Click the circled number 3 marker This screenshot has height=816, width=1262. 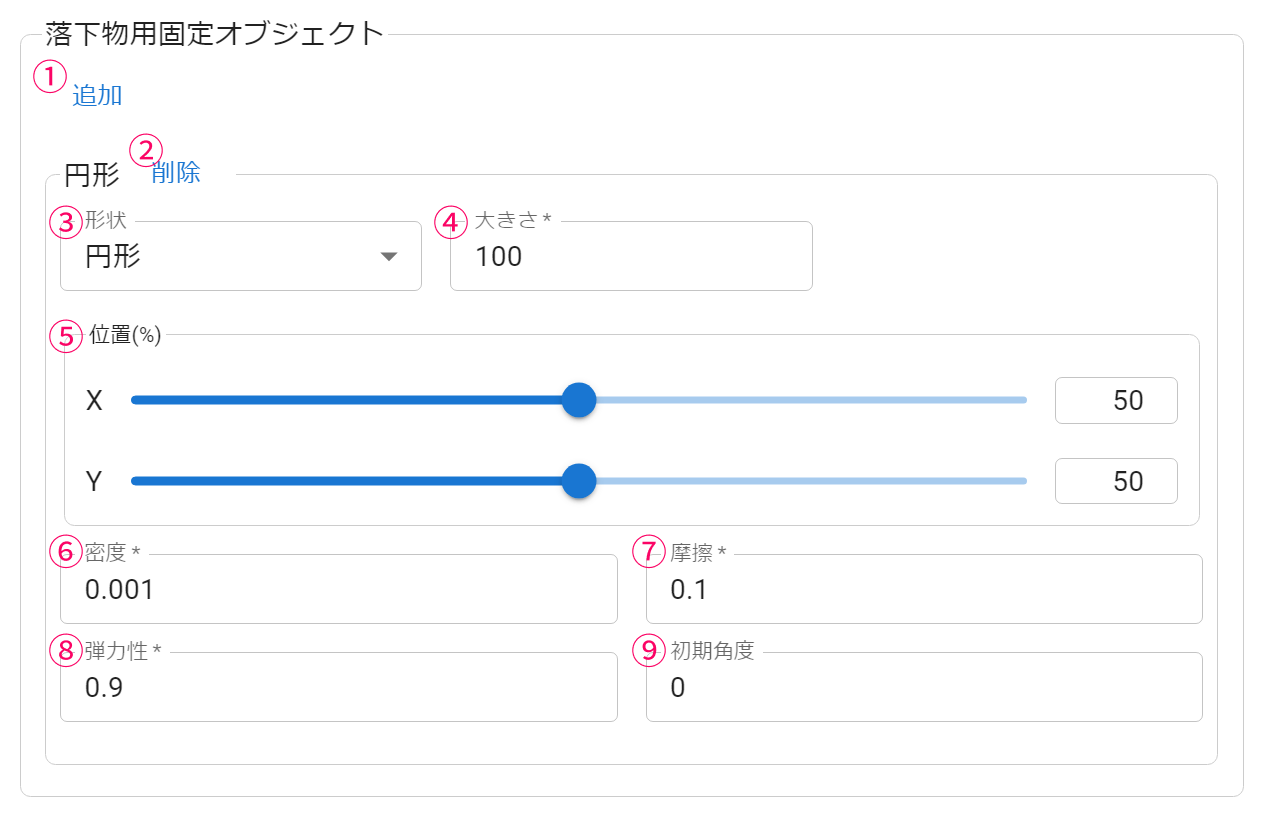[x=66, y=222]
